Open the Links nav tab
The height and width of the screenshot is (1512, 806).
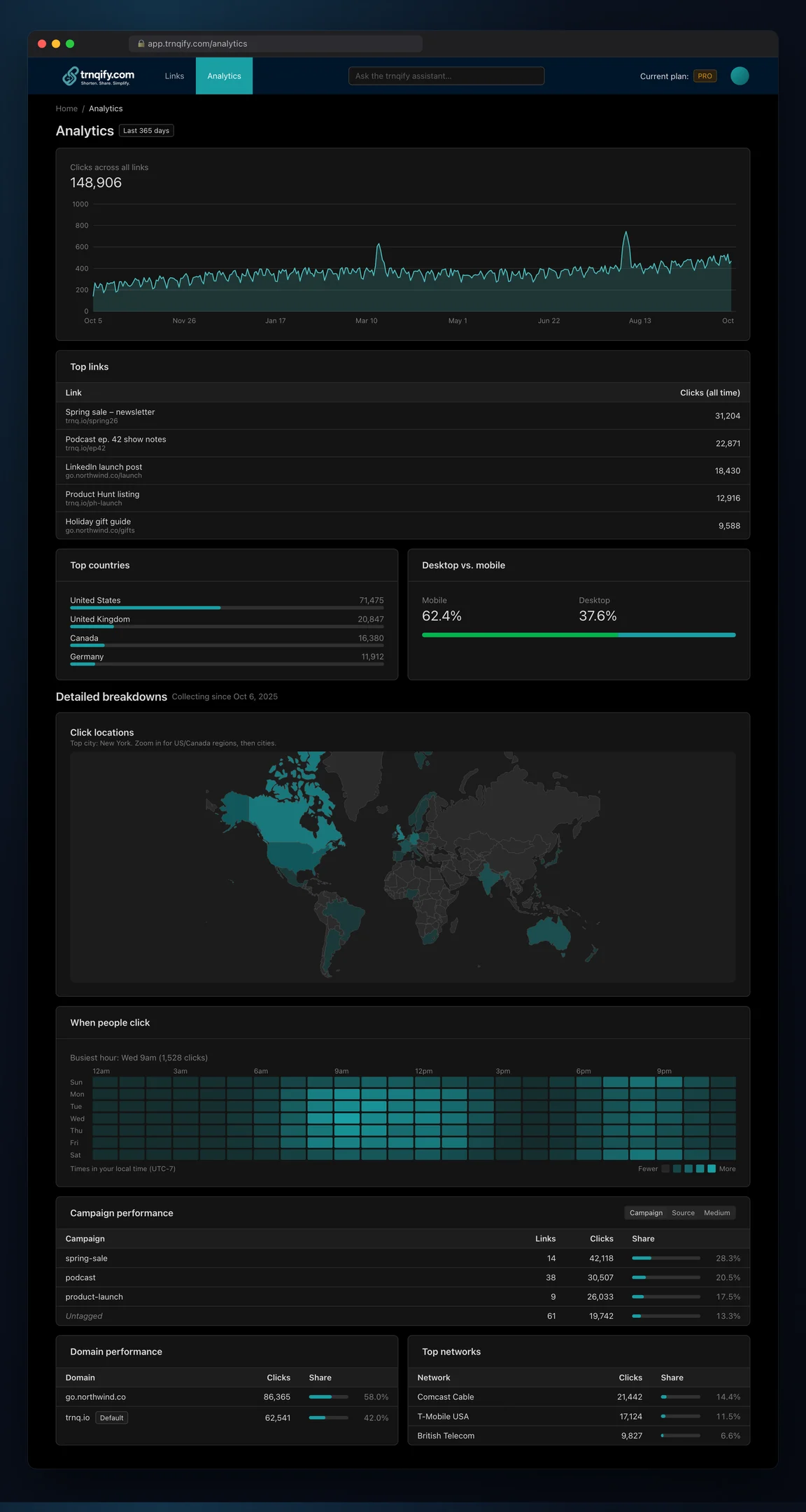pos(174,76)
